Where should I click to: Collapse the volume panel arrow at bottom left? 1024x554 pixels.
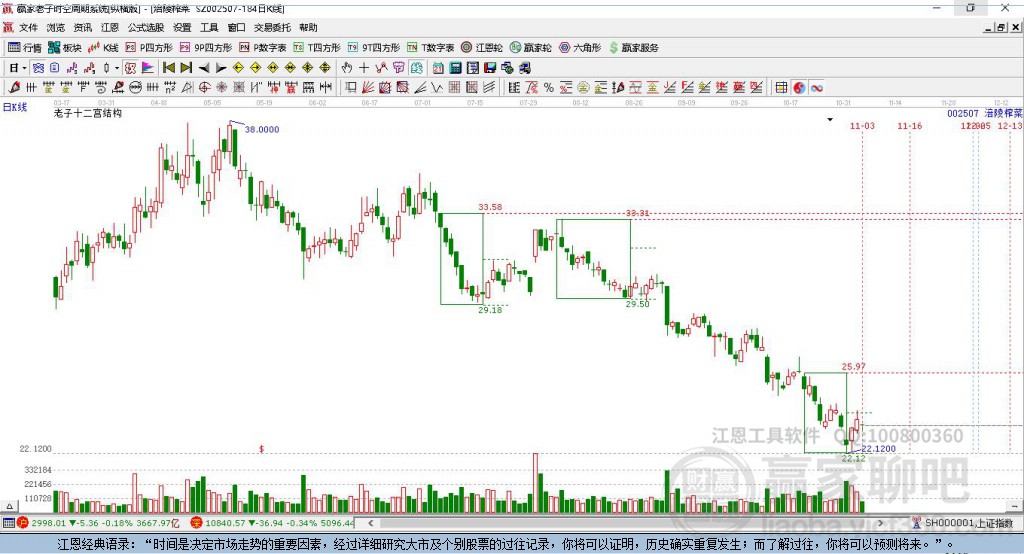click(x=9, y=506)
